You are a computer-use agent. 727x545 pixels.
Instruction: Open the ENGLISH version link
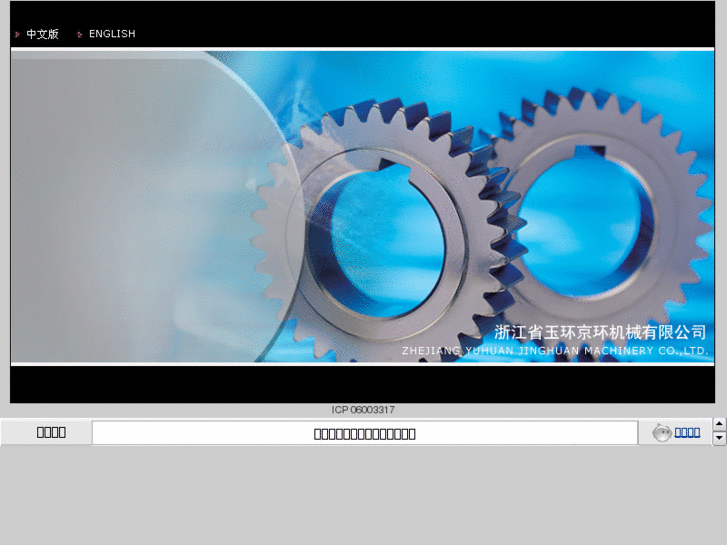click(112, 34)
